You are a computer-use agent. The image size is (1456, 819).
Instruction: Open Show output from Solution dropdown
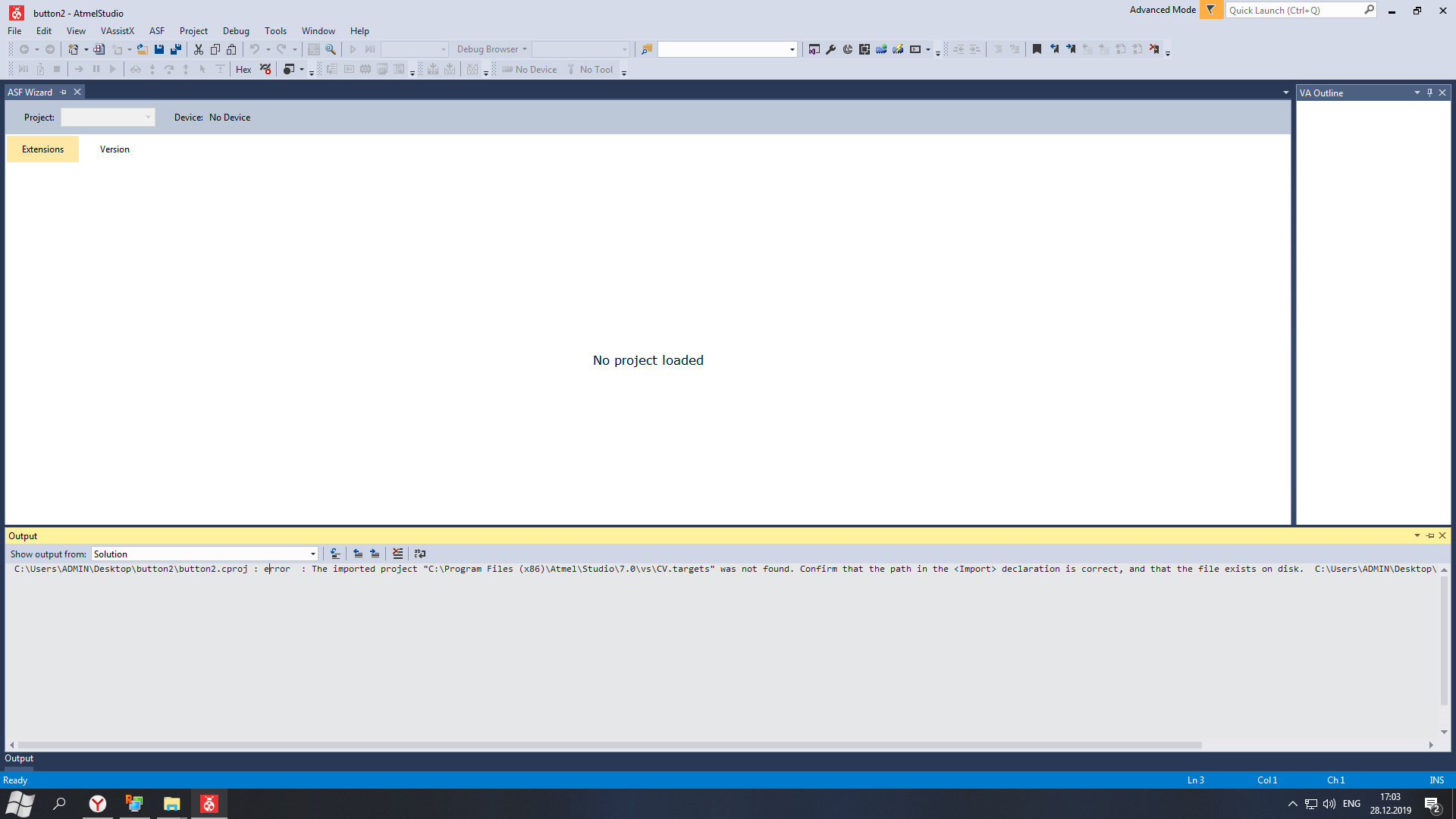coord(205,554)
